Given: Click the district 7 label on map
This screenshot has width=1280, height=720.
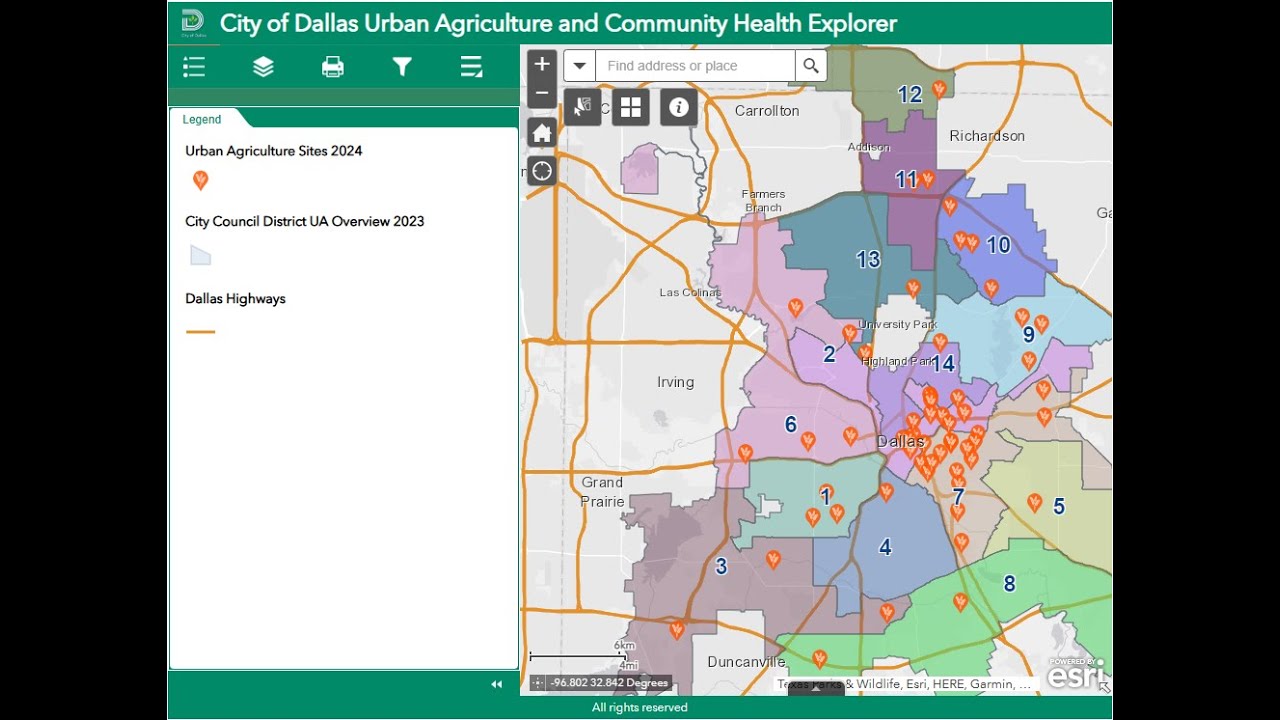Looking at the screenshot, I should (958, 497).
